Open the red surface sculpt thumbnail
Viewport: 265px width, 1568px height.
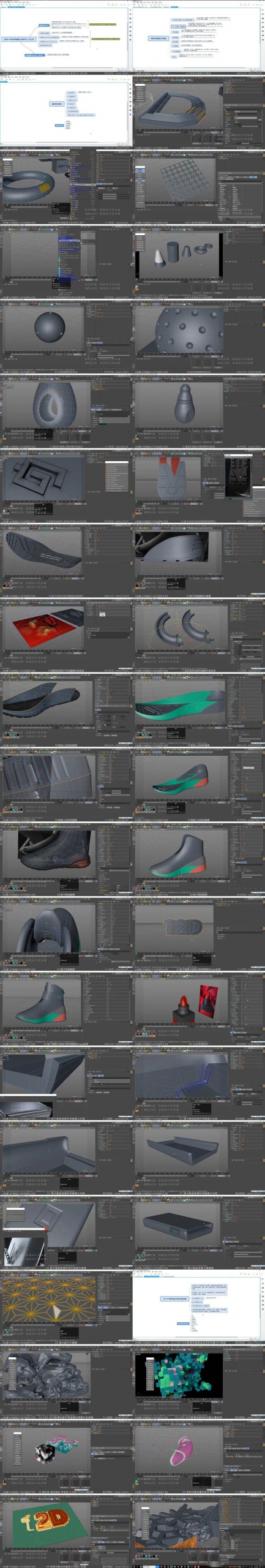[x=65, y=636]
